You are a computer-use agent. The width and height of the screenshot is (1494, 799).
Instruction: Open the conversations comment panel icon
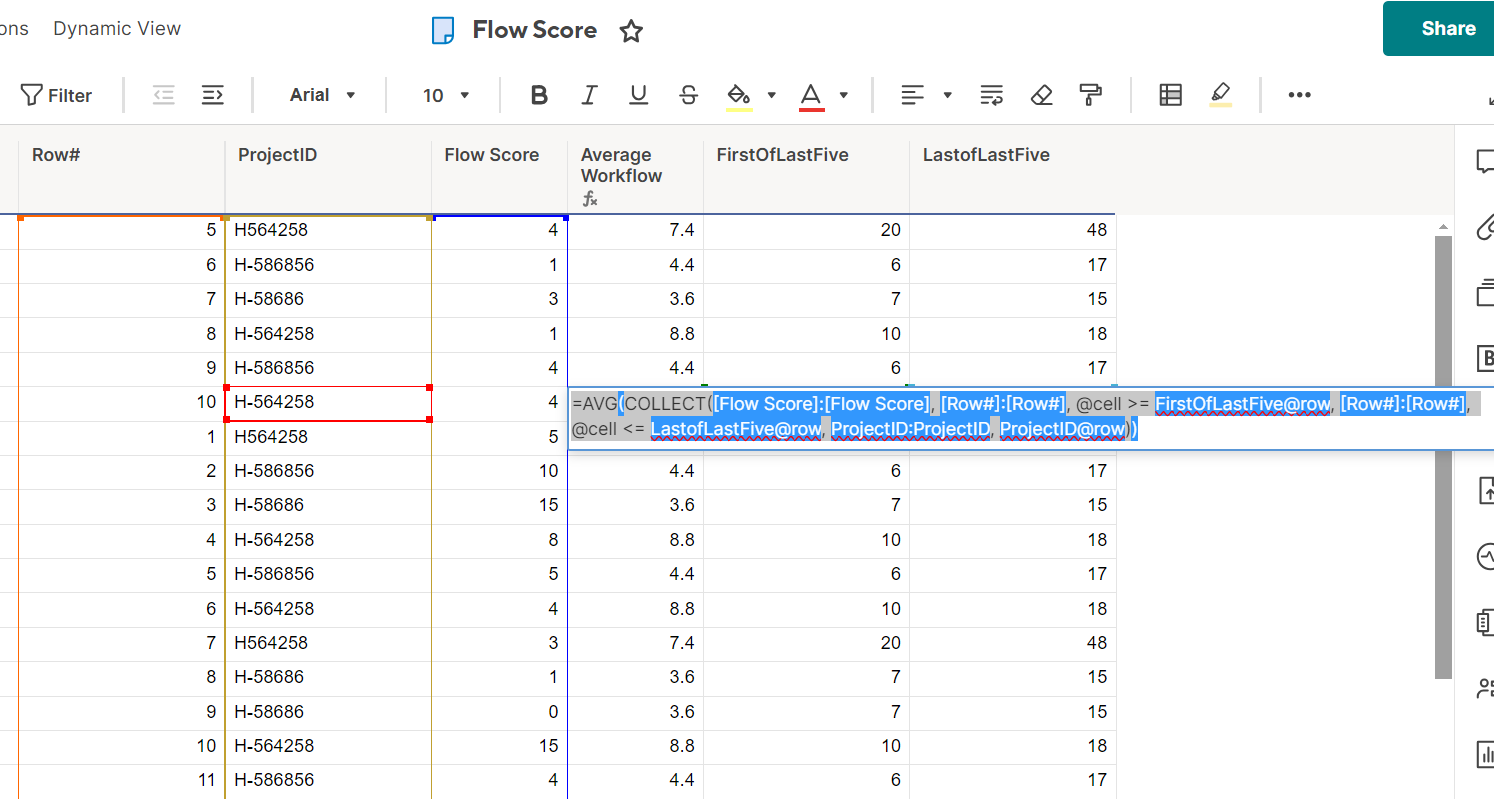coord(1484,162)
